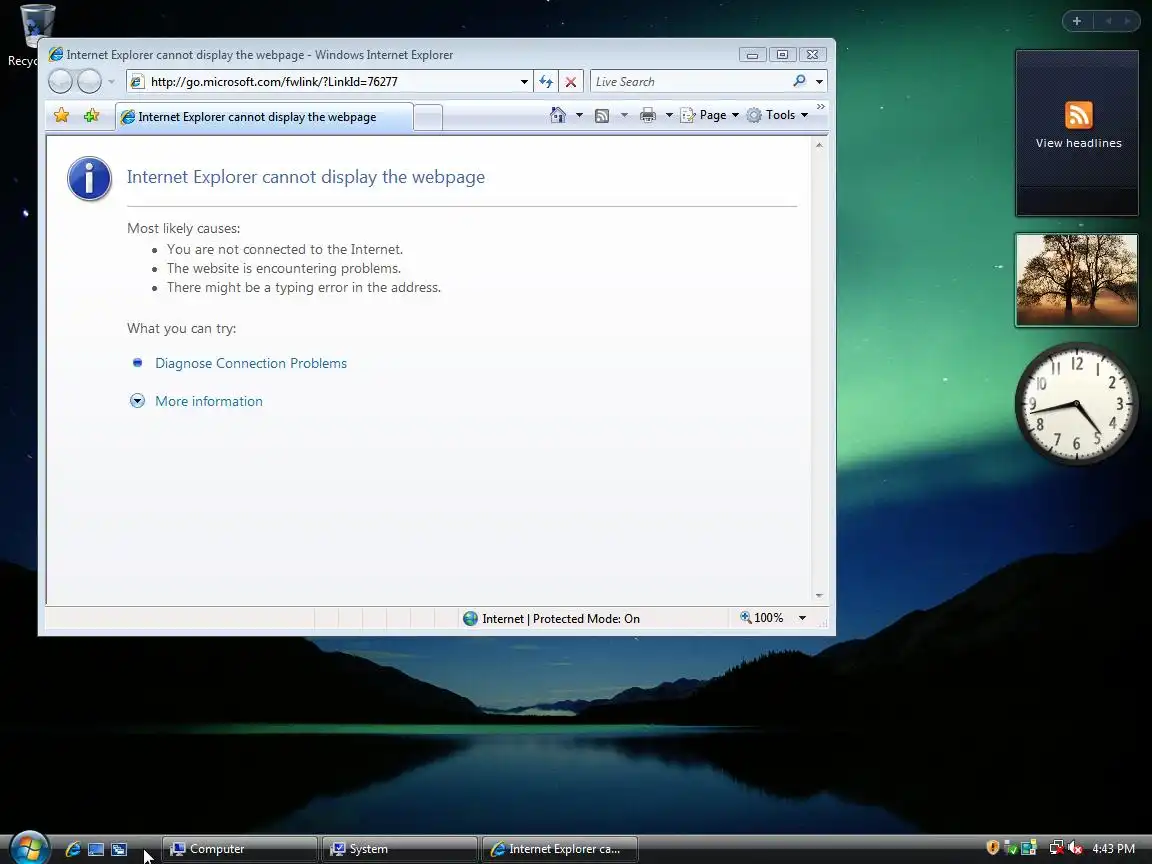This screenshot has width=1152, height=864.
Task: Open the Page menu
Action: click(x=710, y=115)
